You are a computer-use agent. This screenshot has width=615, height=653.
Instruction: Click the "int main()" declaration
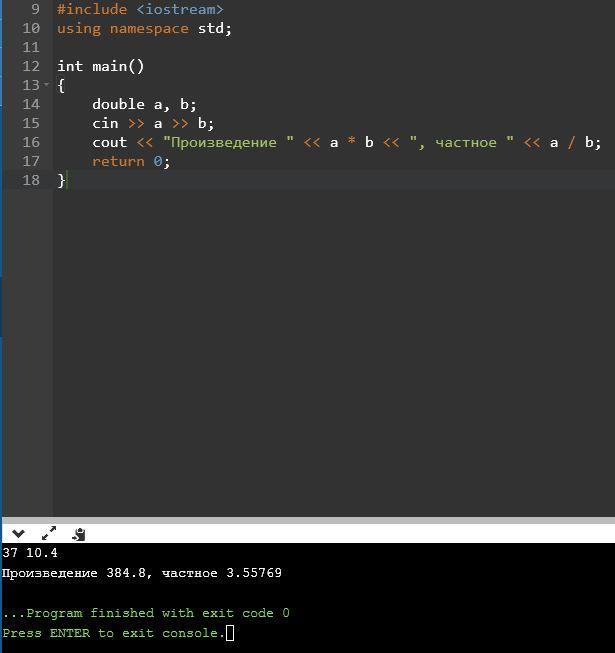(x=100, y=66)
